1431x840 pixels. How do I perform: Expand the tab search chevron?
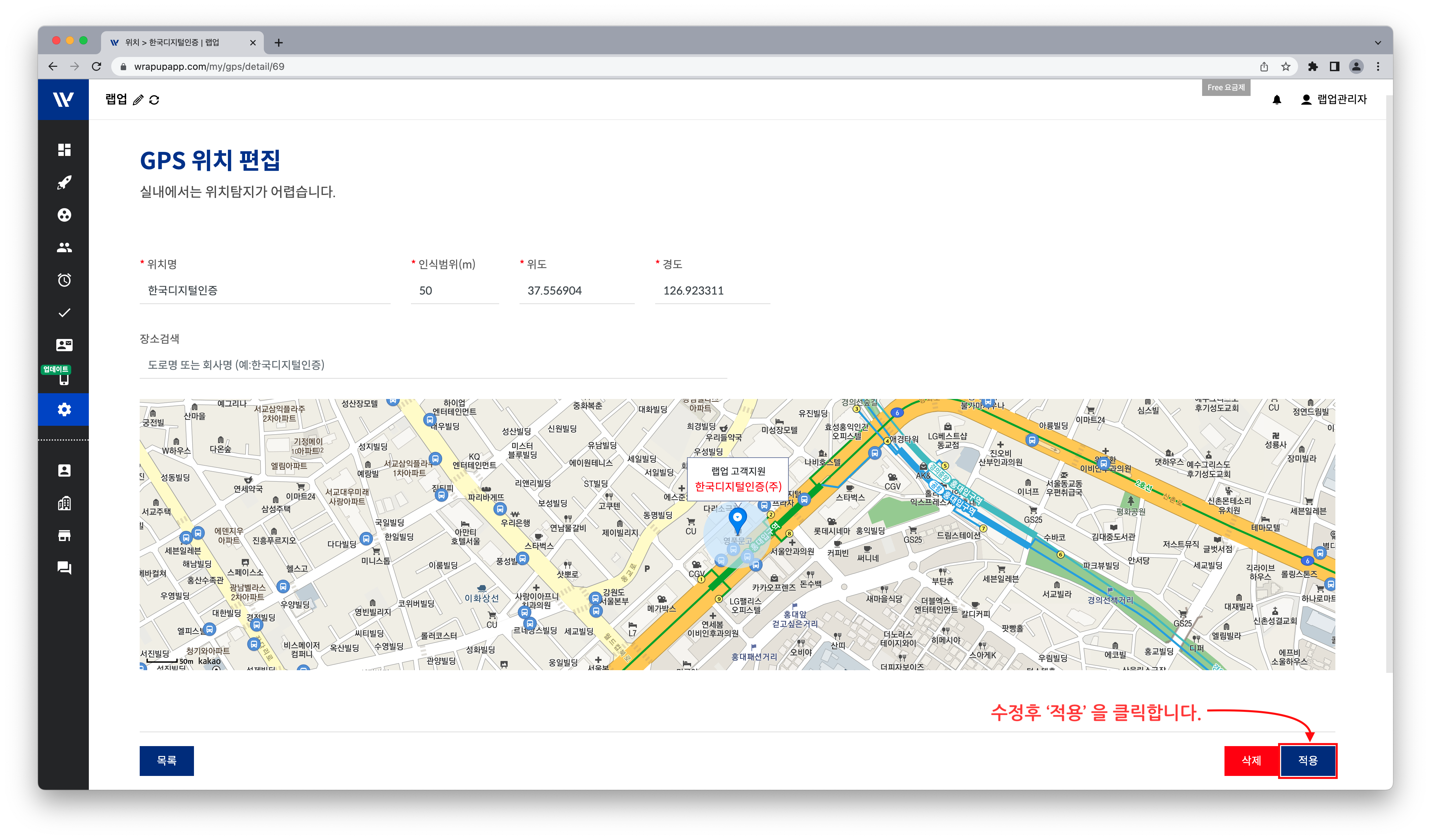pyautogui.click(x=1378, y=43)
